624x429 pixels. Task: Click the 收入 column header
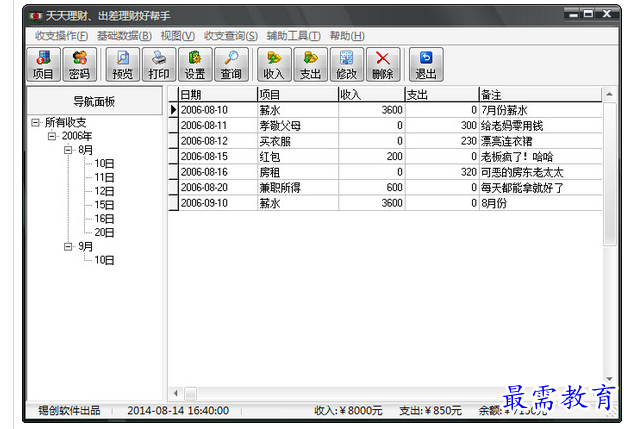(372, 95)
